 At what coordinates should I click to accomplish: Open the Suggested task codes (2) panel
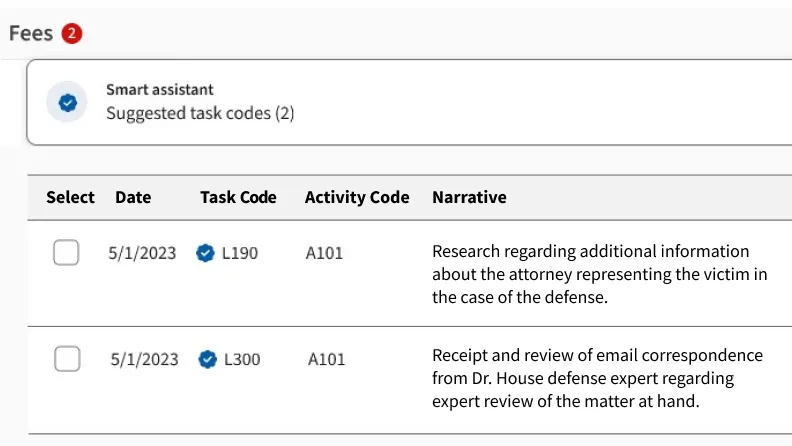[200, 113]
